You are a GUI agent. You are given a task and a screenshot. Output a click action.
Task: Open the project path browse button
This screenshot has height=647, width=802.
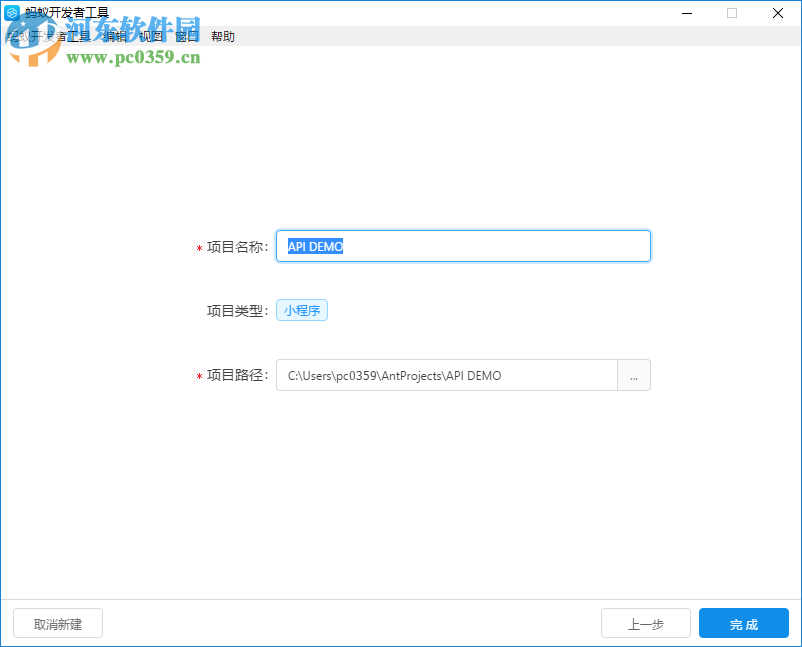[x=634, y=375]
